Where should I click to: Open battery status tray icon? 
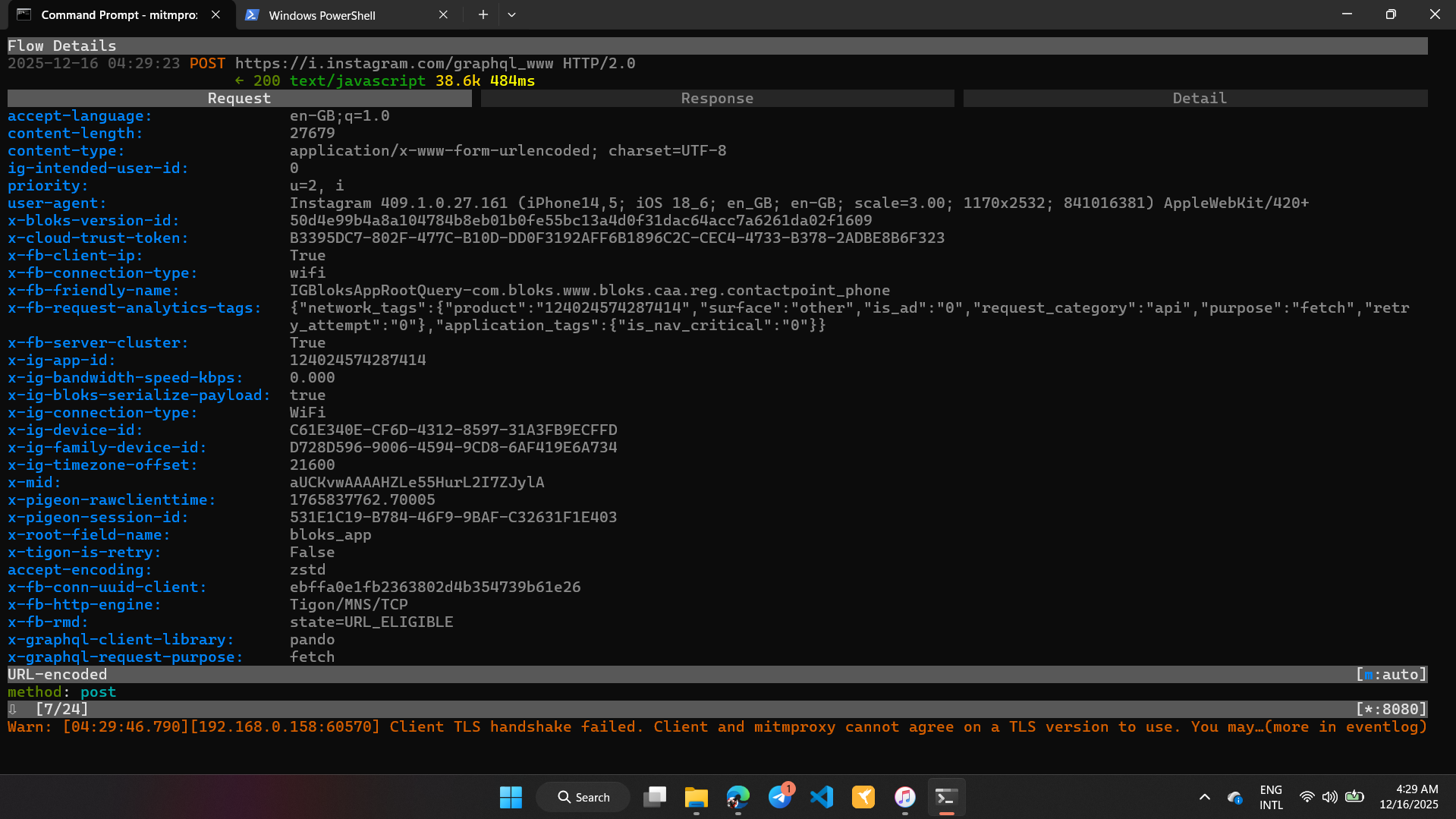click(x=1354, y=797)
